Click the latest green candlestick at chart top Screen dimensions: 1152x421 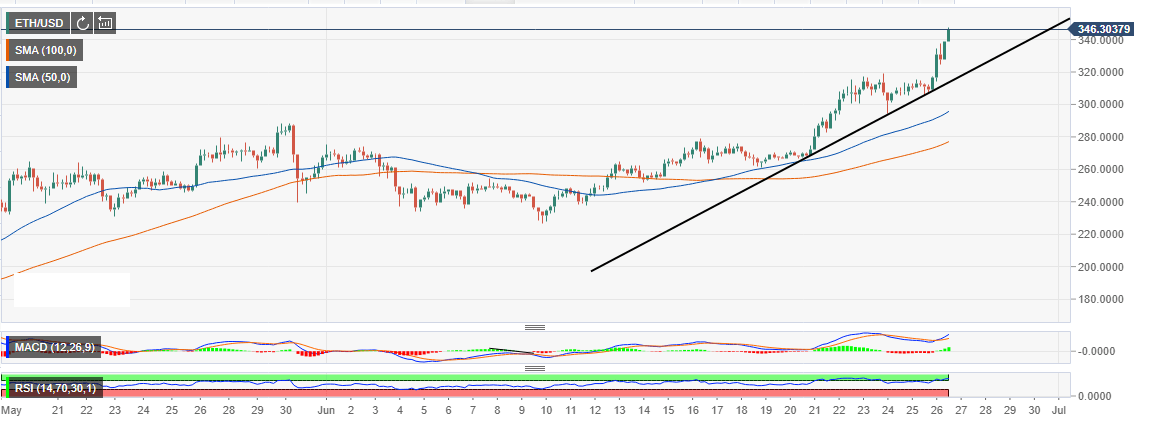point(948,35)
